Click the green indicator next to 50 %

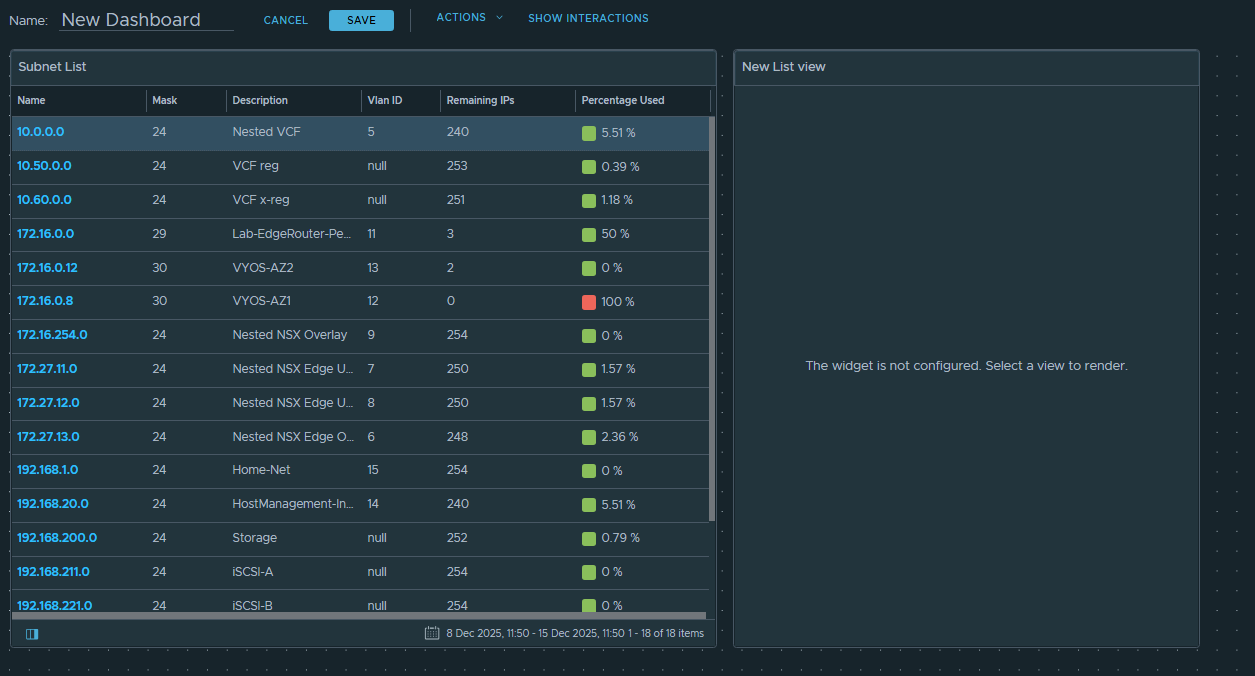(589, 234)
